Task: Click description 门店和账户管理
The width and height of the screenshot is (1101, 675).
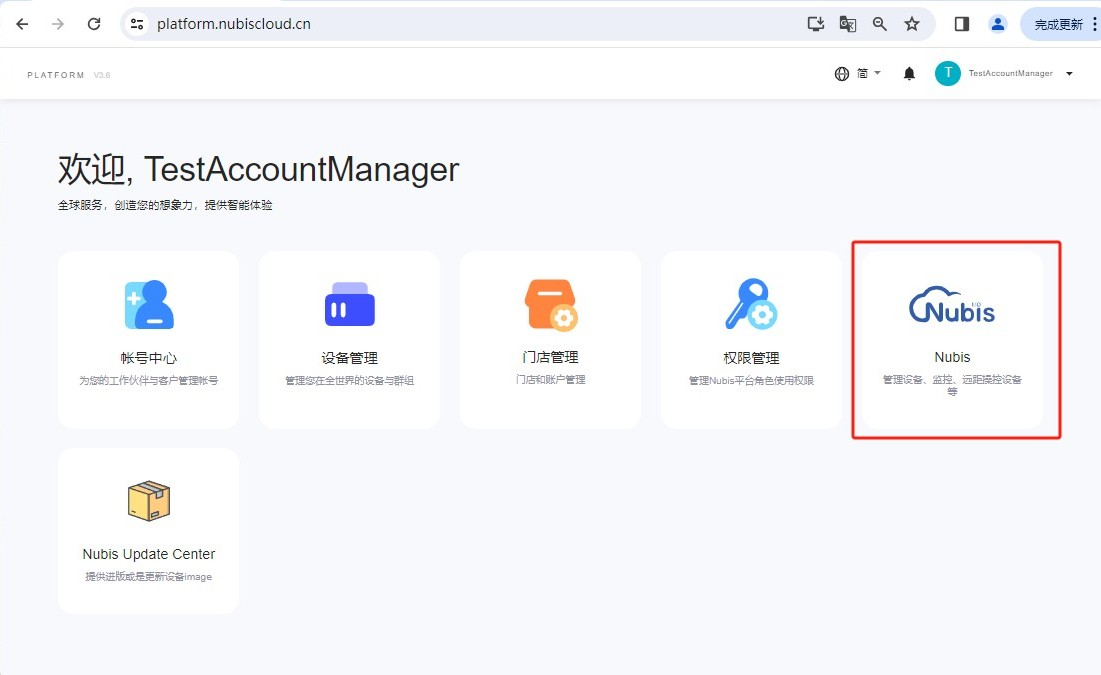Action: click(x=550, y=379)
